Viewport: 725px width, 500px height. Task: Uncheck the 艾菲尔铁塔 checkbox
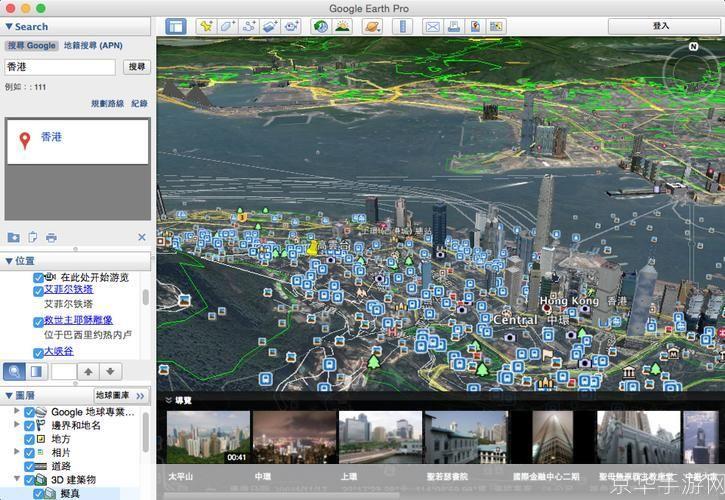point(38,291)
